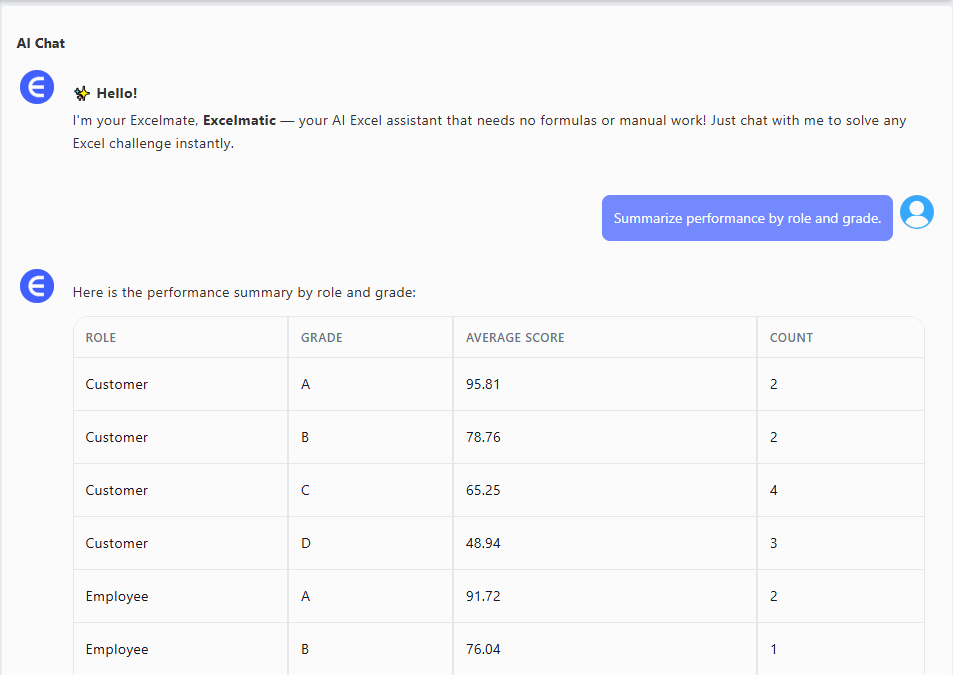
Task: Click the AI Chat panel title
Action: [41, 43]
